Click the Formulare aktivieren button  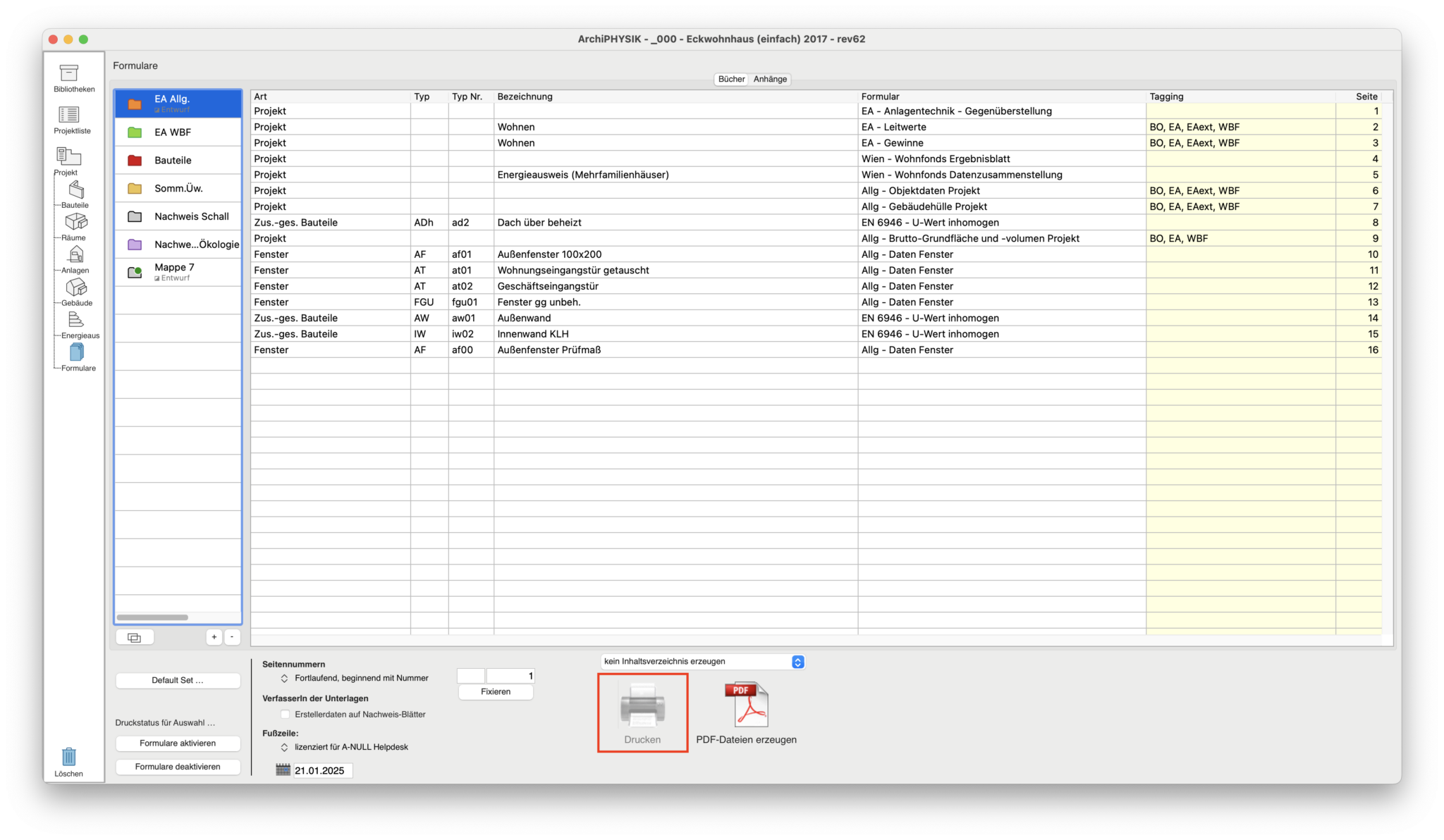coord(178,743)
